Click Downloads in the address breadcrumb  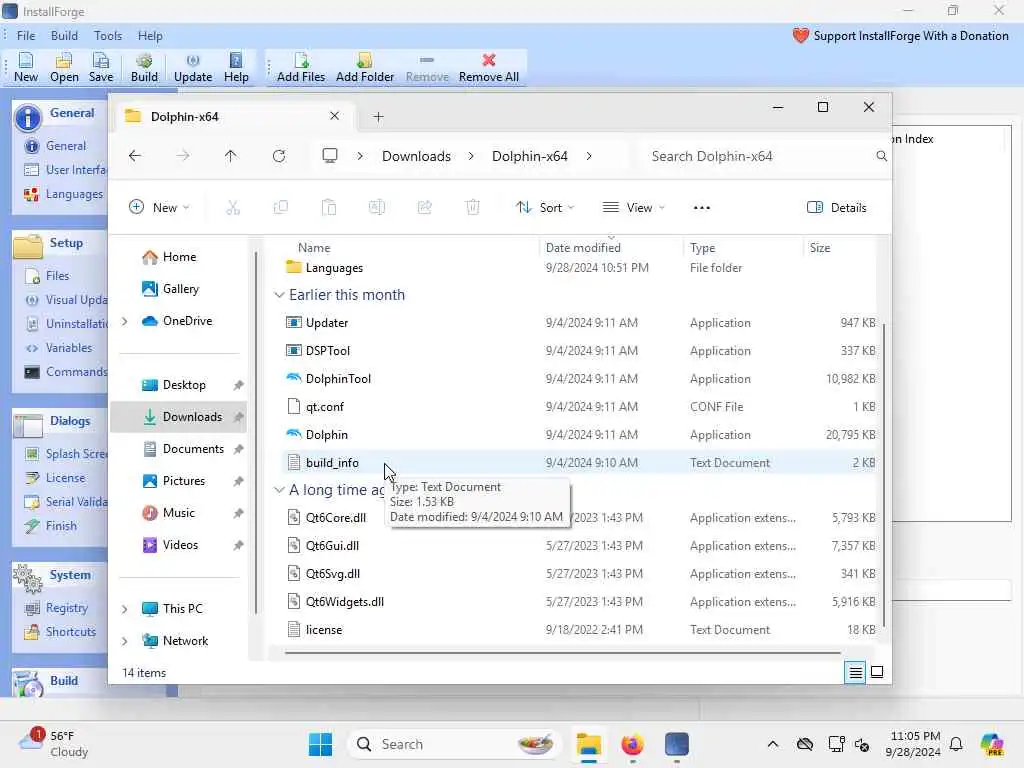tap(416, 156)
